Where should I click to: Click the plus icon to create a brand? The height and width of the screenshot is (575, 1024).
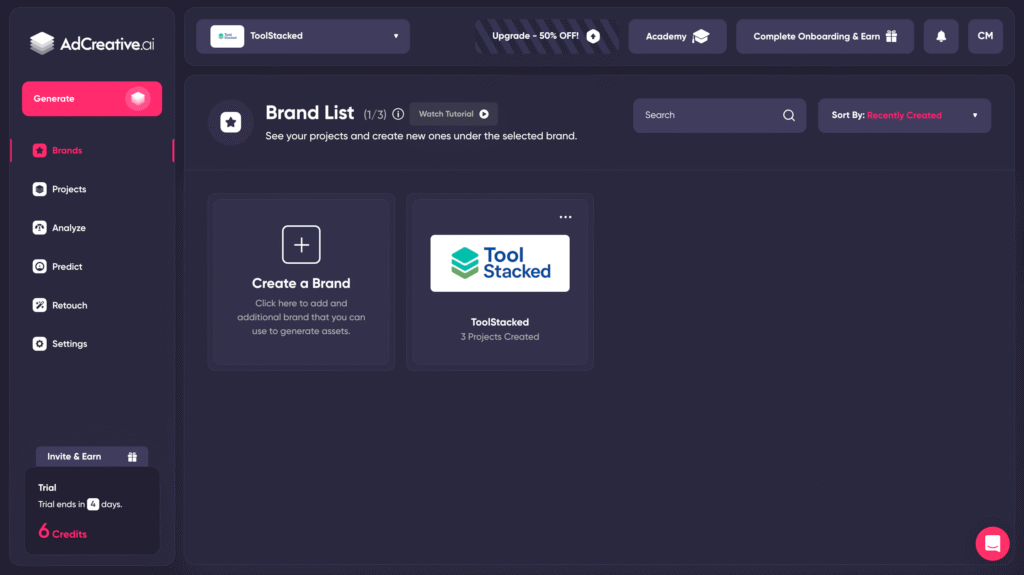[x=301, y=244]
